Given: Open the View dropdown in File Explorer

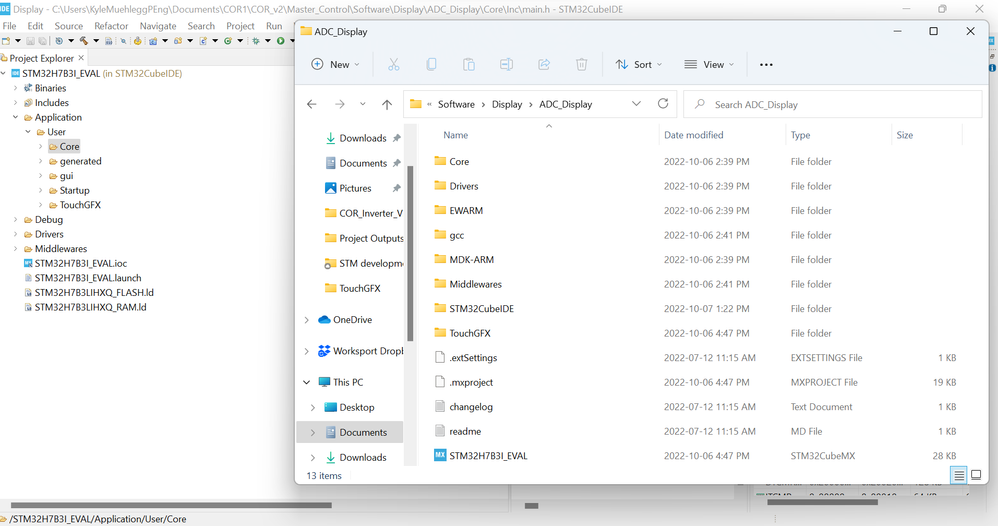Looking at the screenshot, I should coord(709,64).
